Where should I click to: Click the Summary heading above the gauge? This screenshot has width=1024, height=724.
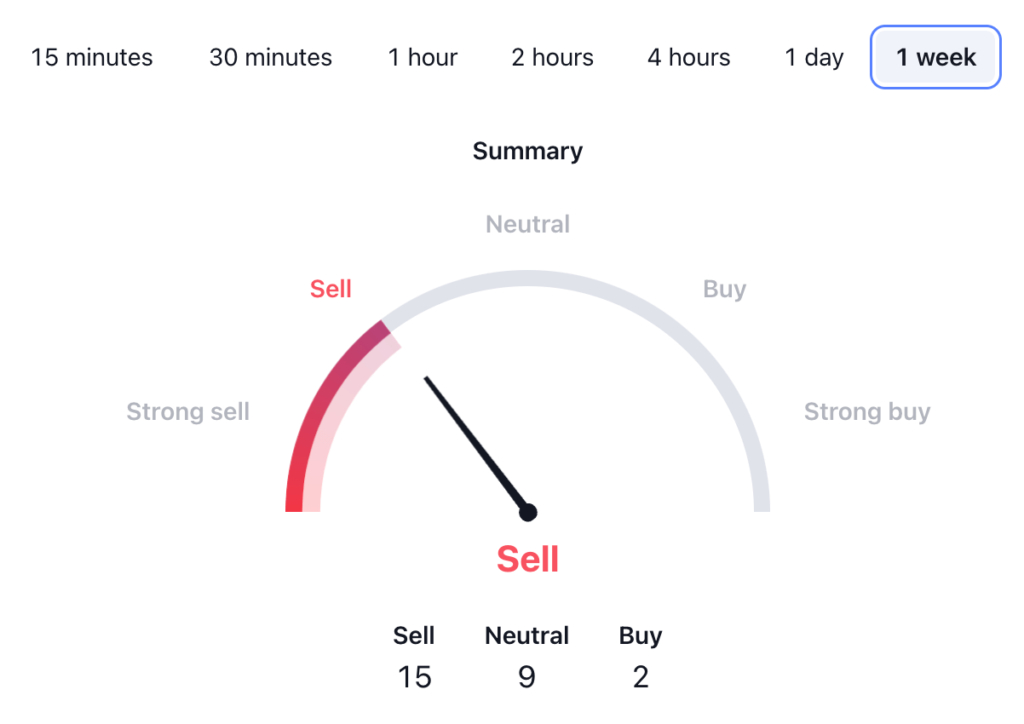coord(527,151)
